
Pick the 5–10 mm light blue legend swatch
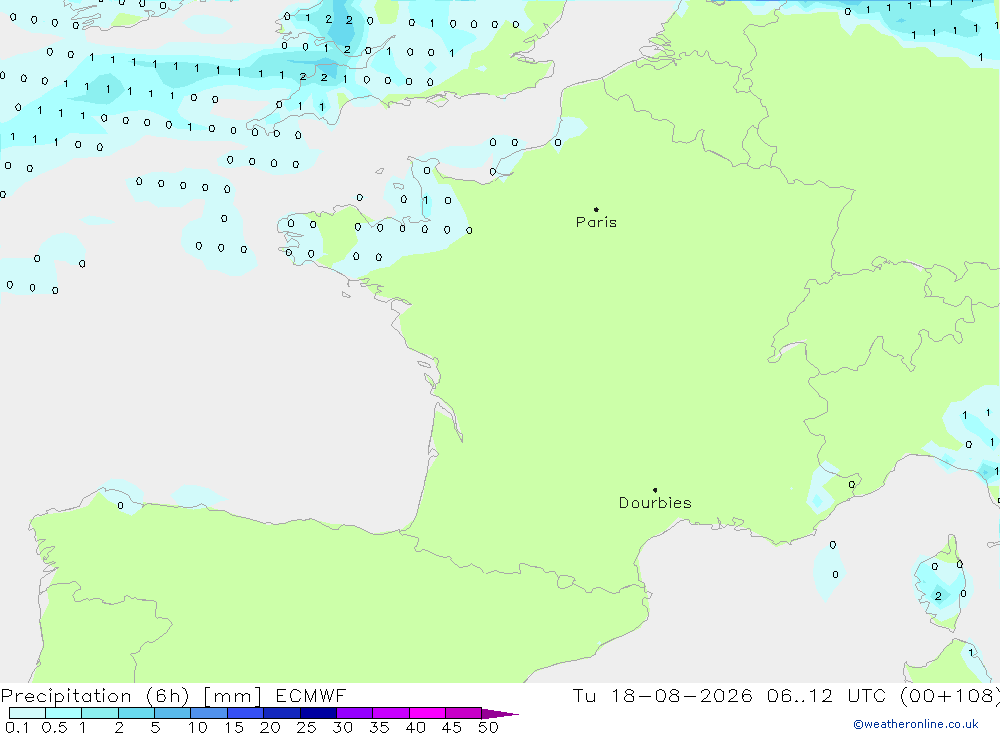click(172, 713)
